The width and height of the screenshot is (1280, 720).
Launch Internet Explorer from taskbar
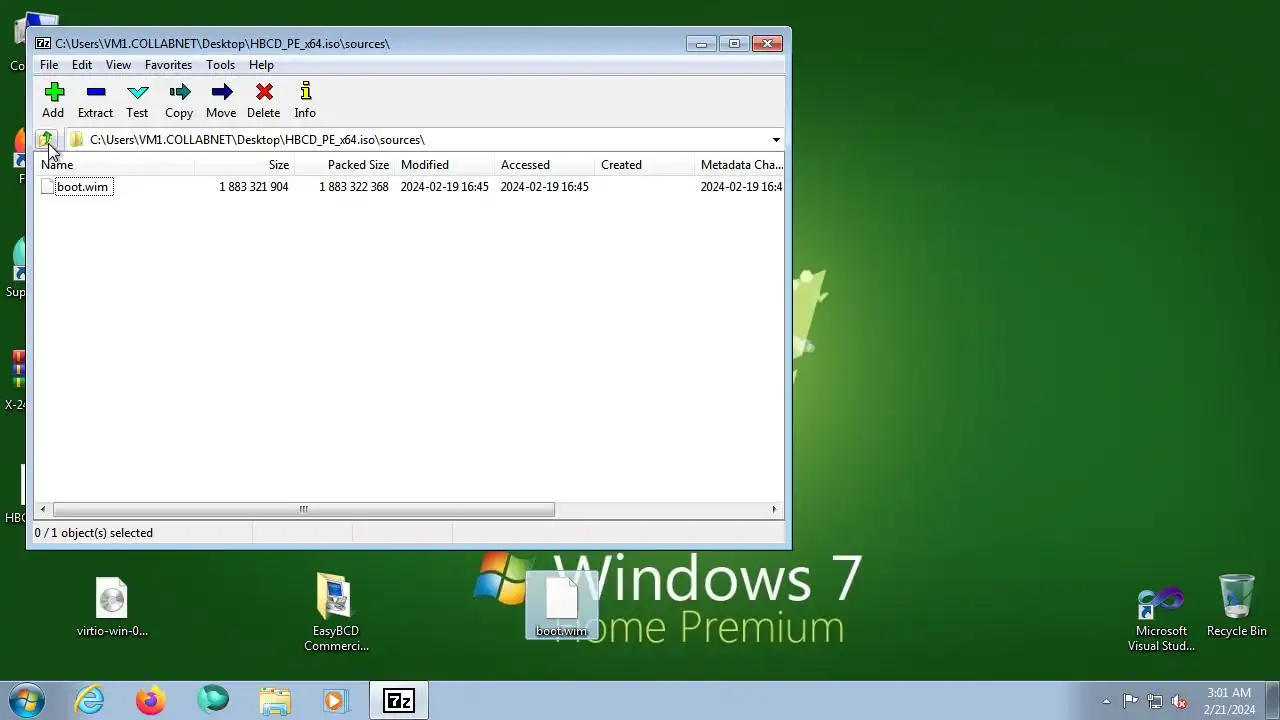[x=90, y=700]
